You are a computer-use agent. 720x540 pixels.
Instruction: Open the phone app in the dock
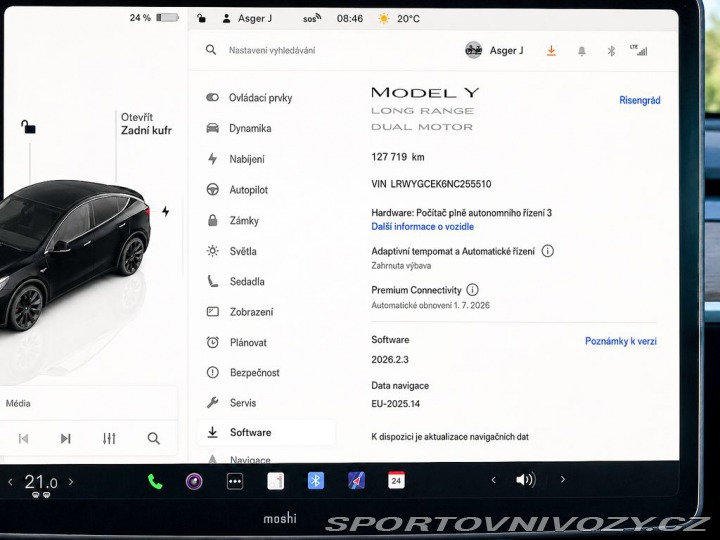[x=155, y=481]
